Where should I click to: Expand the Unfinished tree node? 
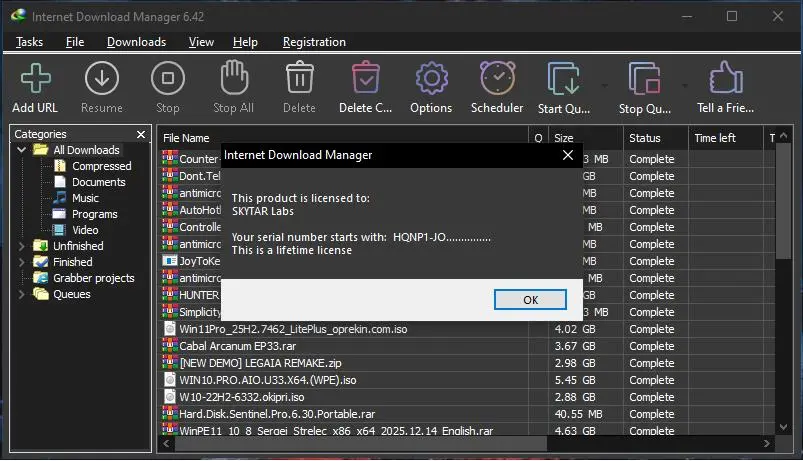pos(22,246)
